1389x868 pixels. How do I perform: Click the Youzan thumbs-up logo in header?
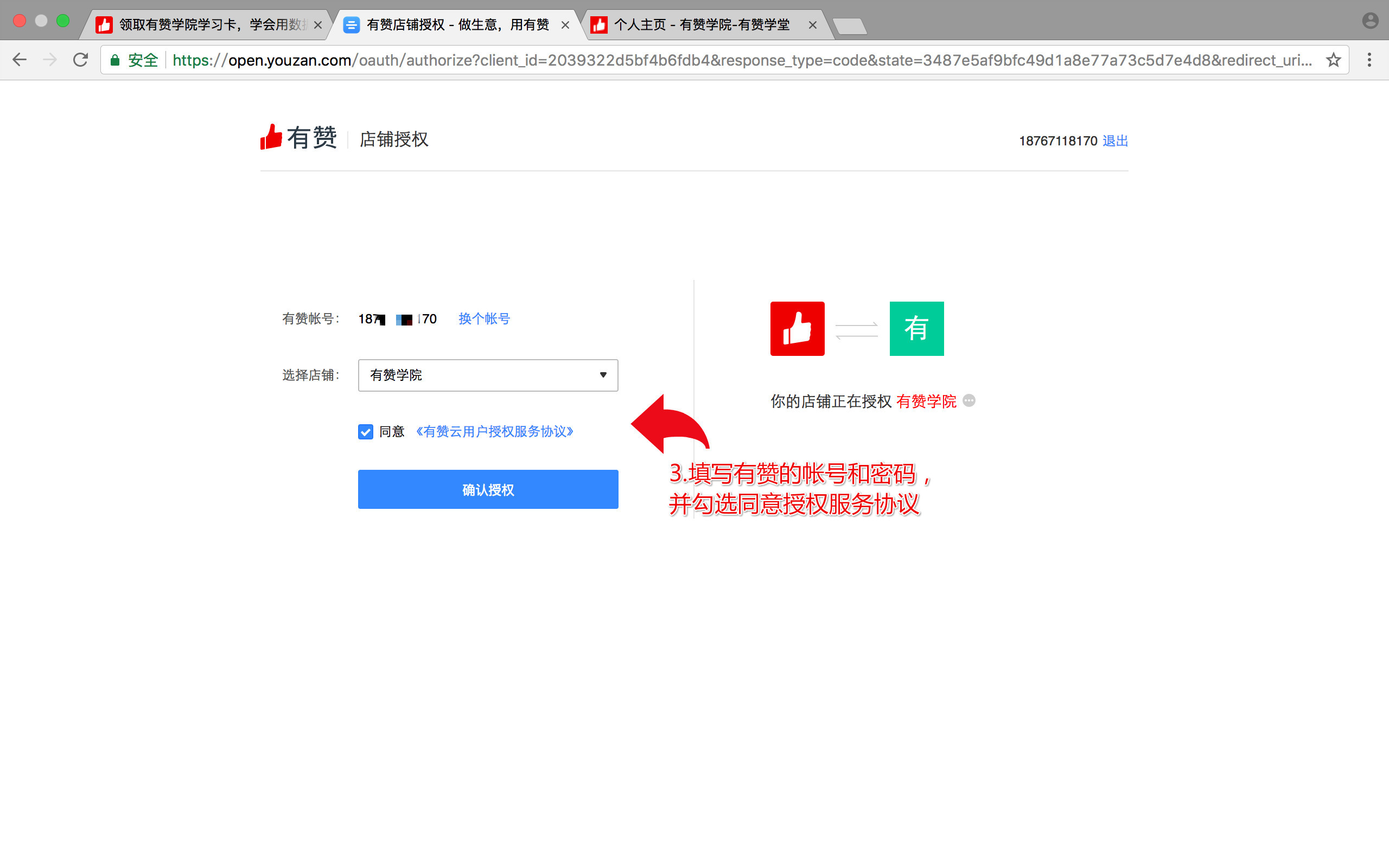271,137
